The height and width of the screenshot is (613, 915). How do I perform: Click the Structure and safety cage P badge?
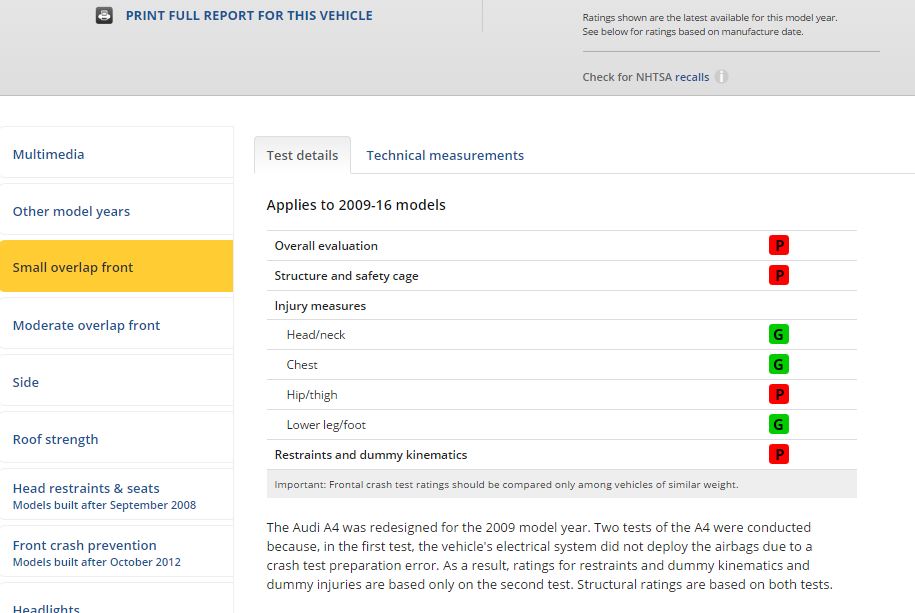[778, 275]
